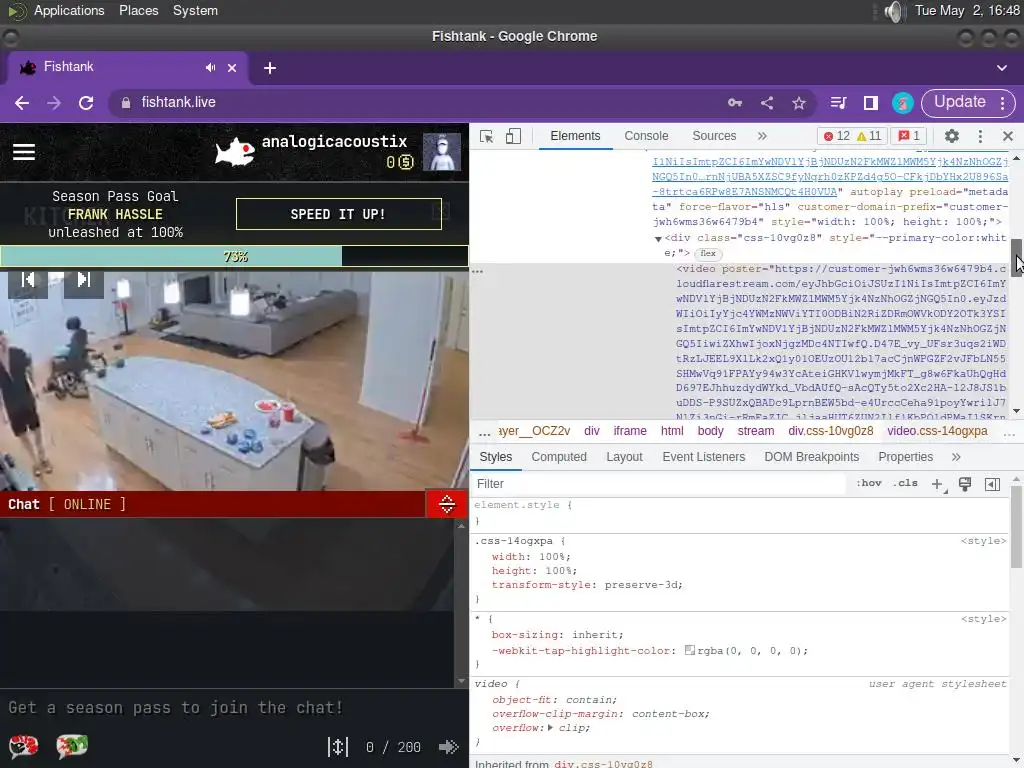Open the 1 issue badge
The width and height of the screenshot is (1024, 768).
909,136
